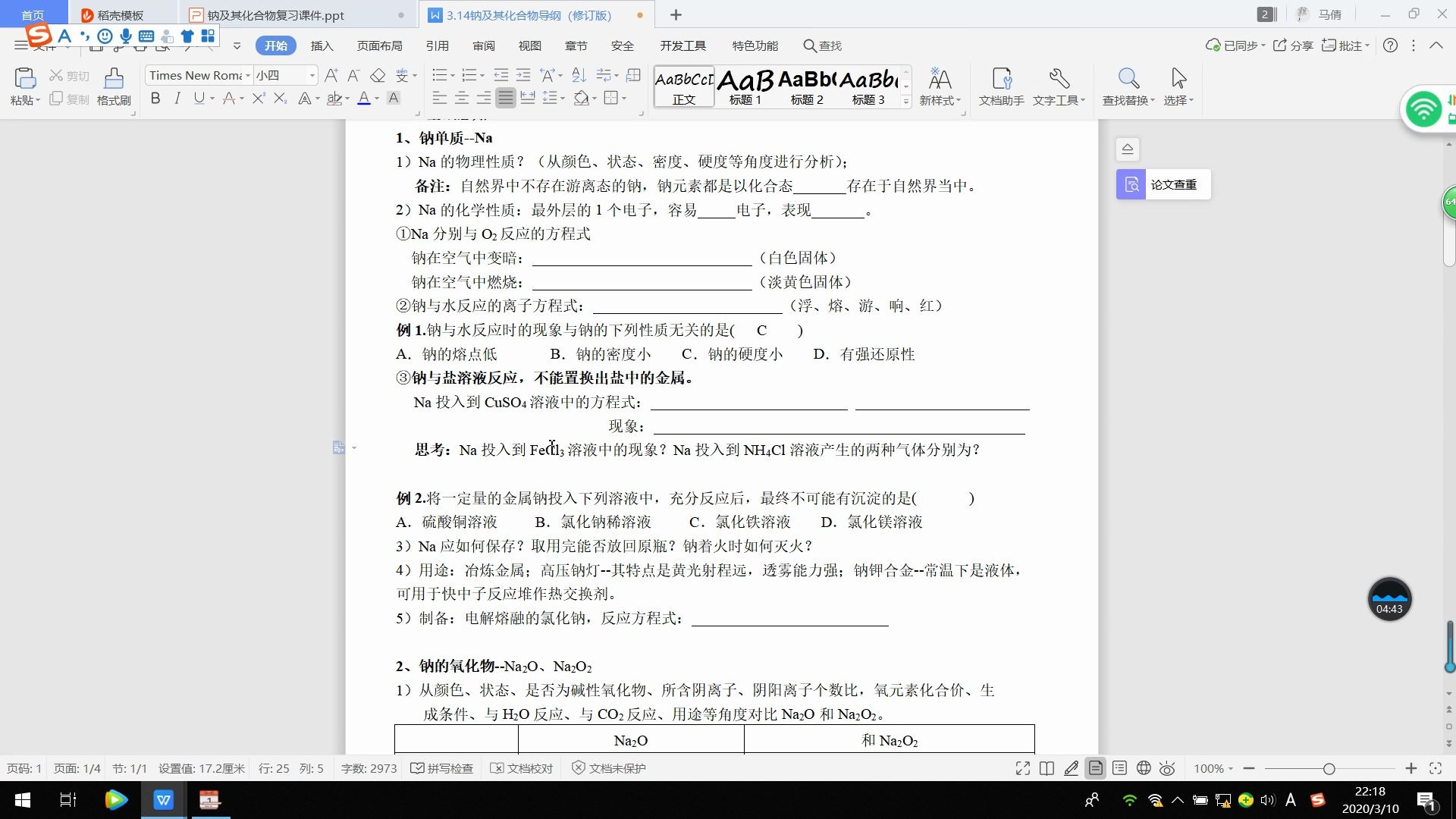Image resolution: width=1456 pixels, height=819 pixels.
Task: Open the 论文查重 (paper check) panel
Action: pos(1162,184)
